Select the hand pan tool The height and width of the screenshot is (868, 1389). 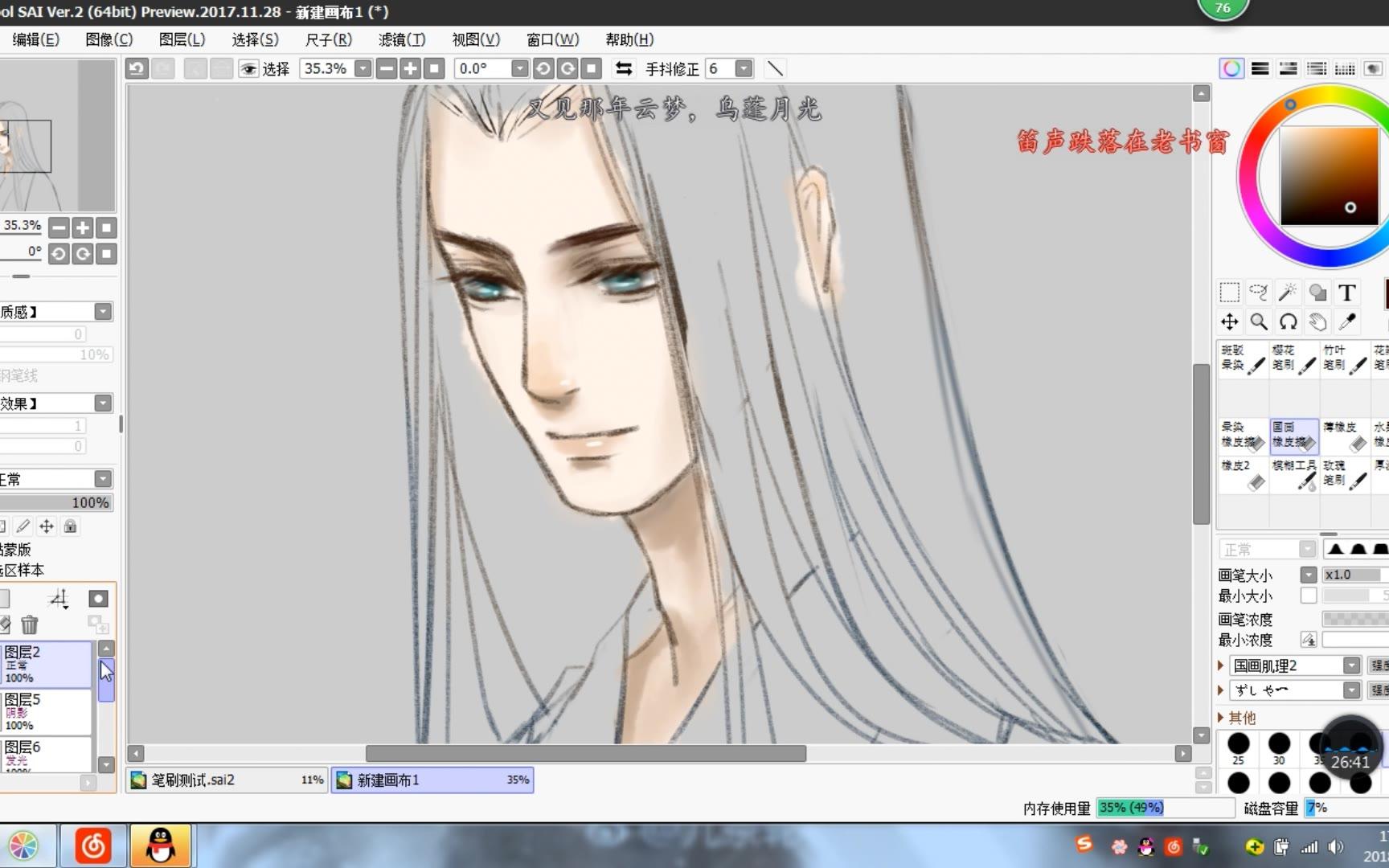click(x=1317, y=322)
